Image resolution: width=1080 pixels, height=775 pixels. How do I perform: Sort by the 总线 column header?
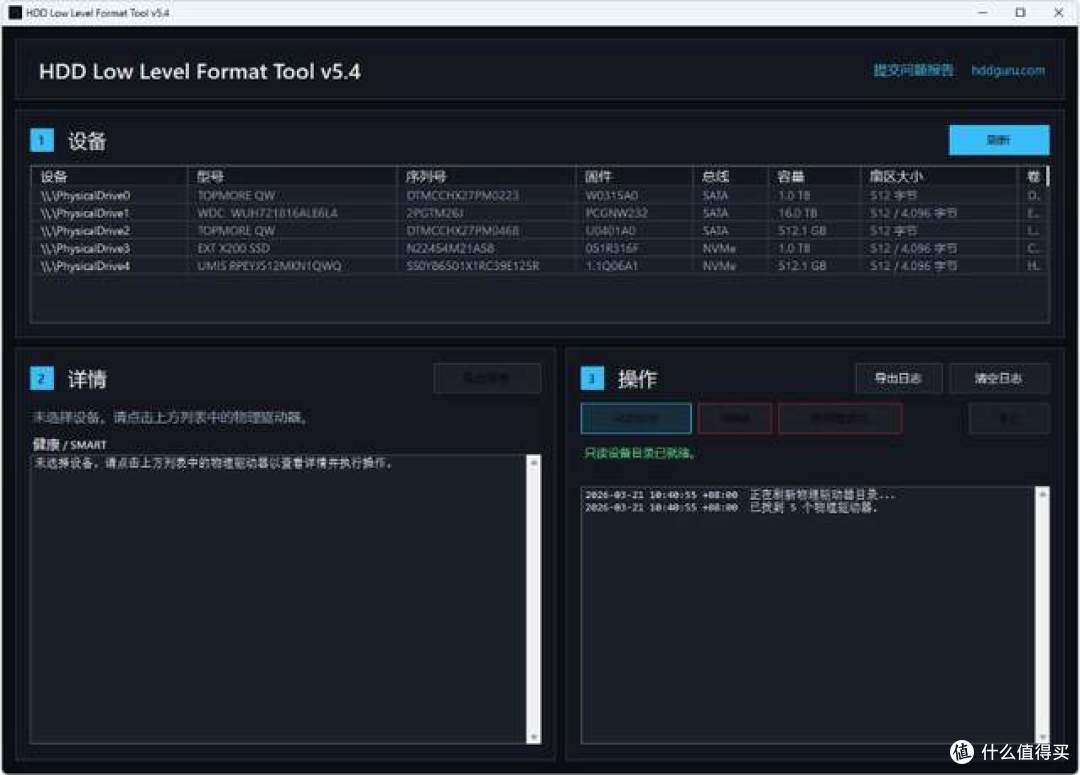pyautogui.click(x=730, y=176)
